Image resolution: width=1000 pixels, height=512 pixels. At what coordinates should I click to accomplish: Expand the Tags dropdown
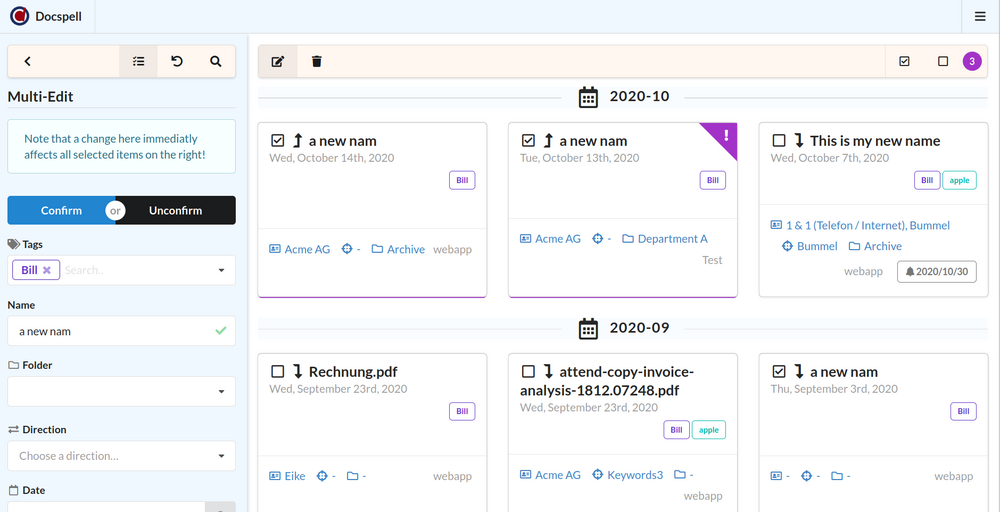pos(221,270)
